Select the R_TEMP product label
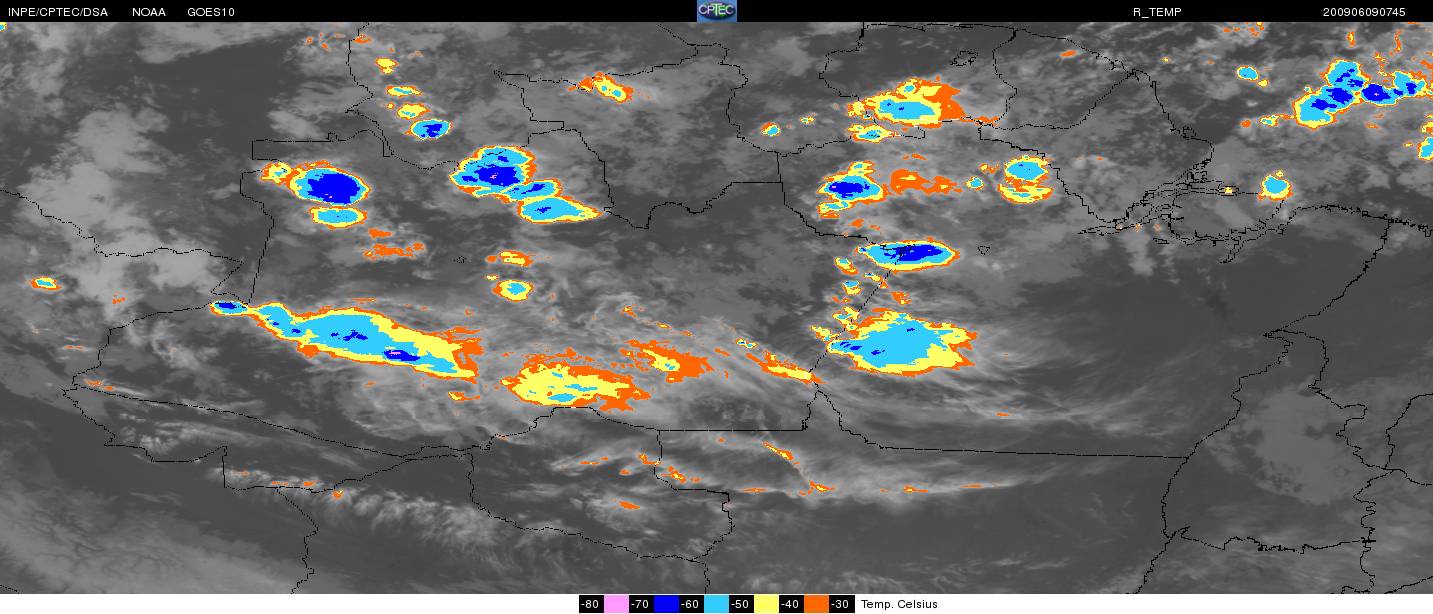 point(1157,12)
